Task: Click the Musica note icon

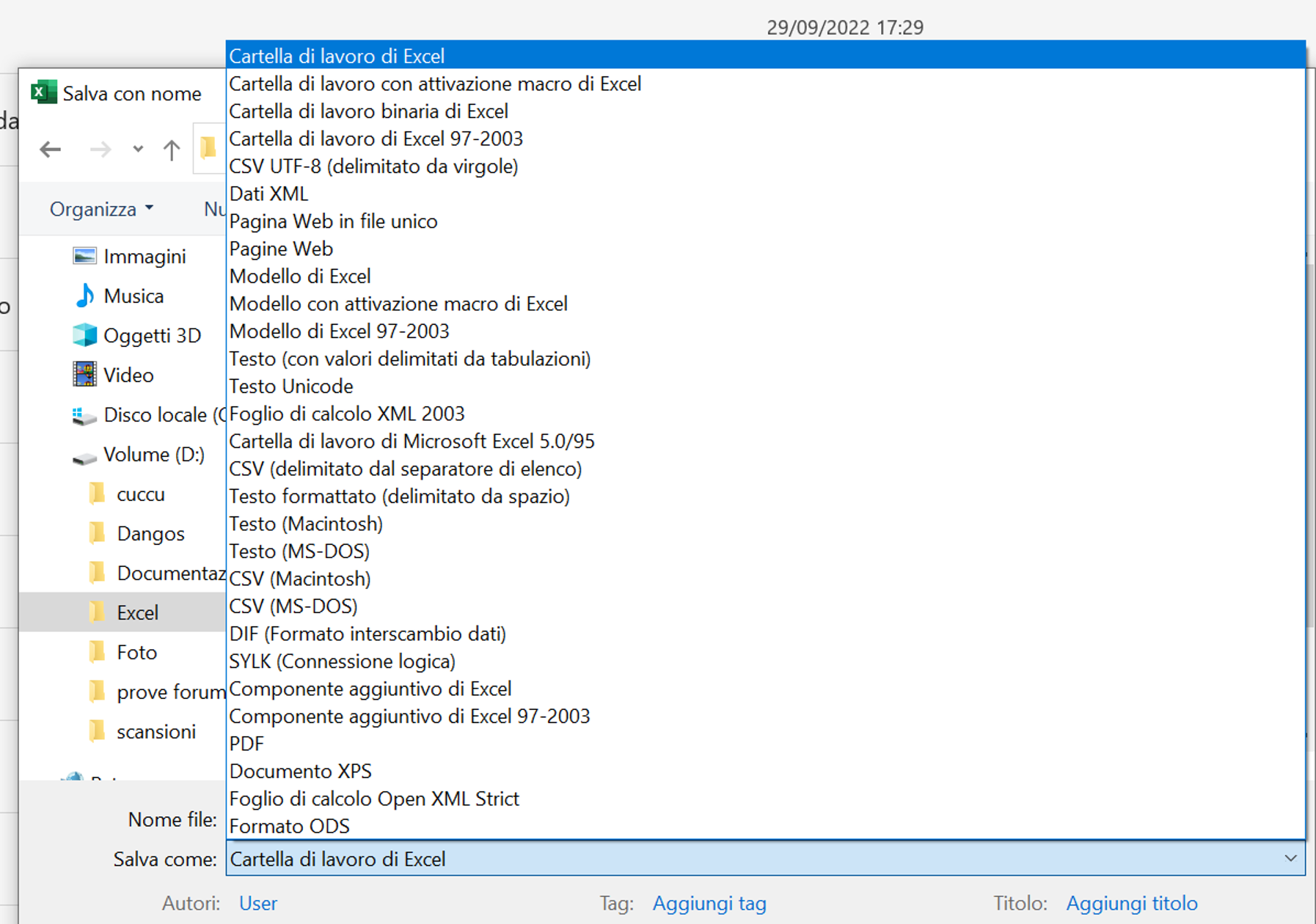Action: coord(85,296)
